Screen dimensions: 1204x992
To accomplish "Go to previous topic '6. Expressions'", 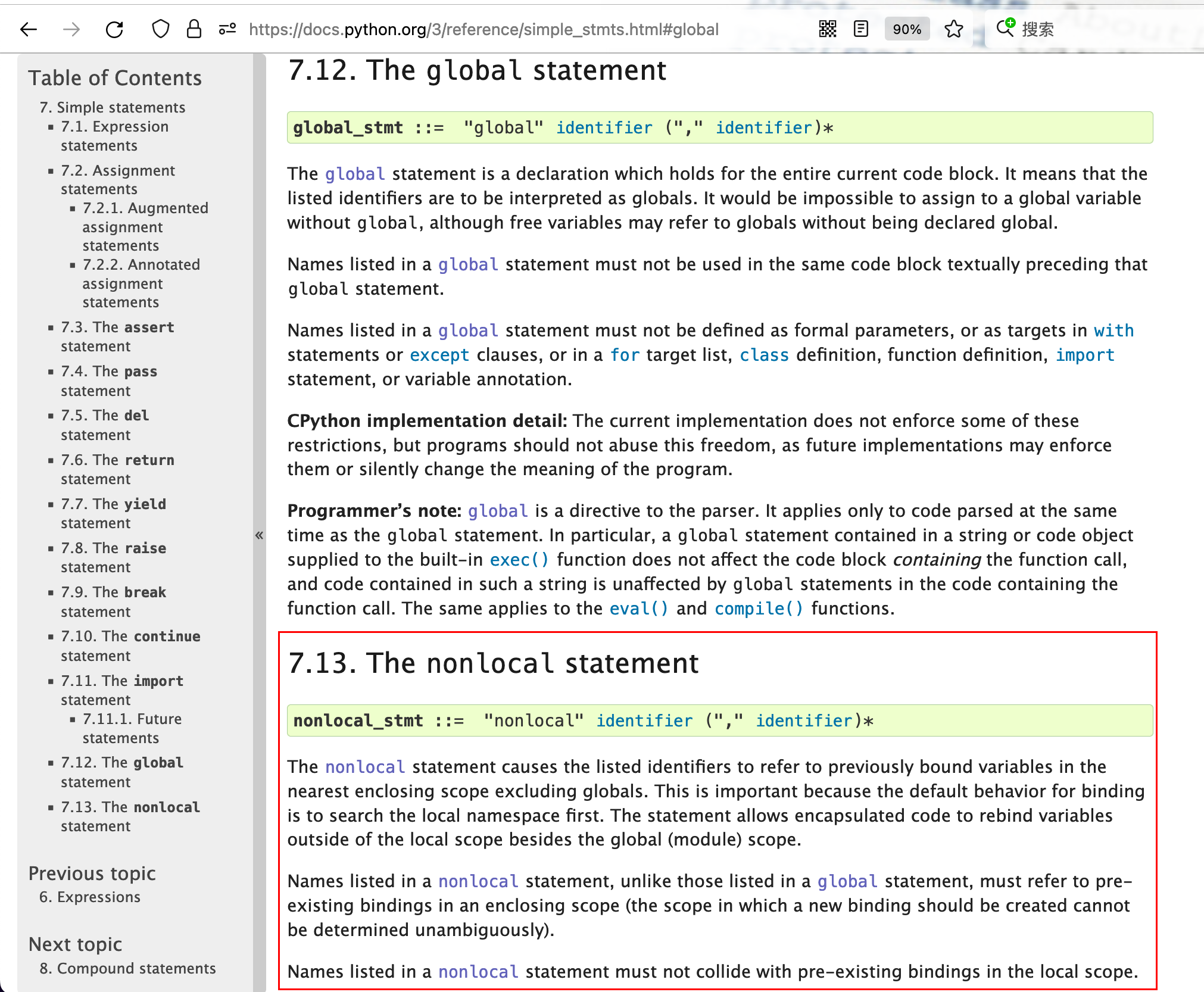I will tap(90, 897).
